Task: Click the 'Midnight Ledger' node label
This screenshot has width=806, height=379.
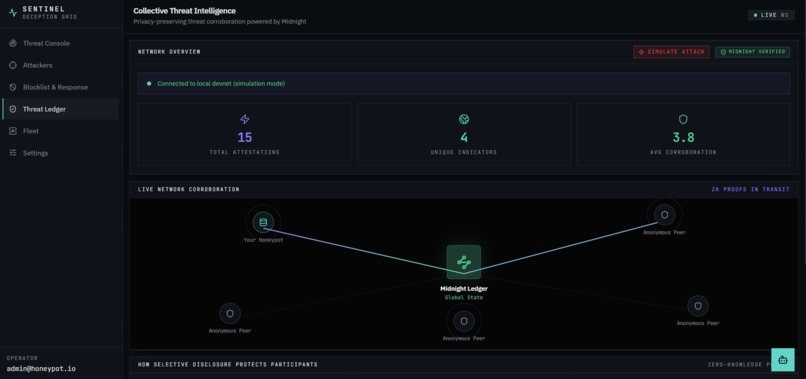Action: 464,289
